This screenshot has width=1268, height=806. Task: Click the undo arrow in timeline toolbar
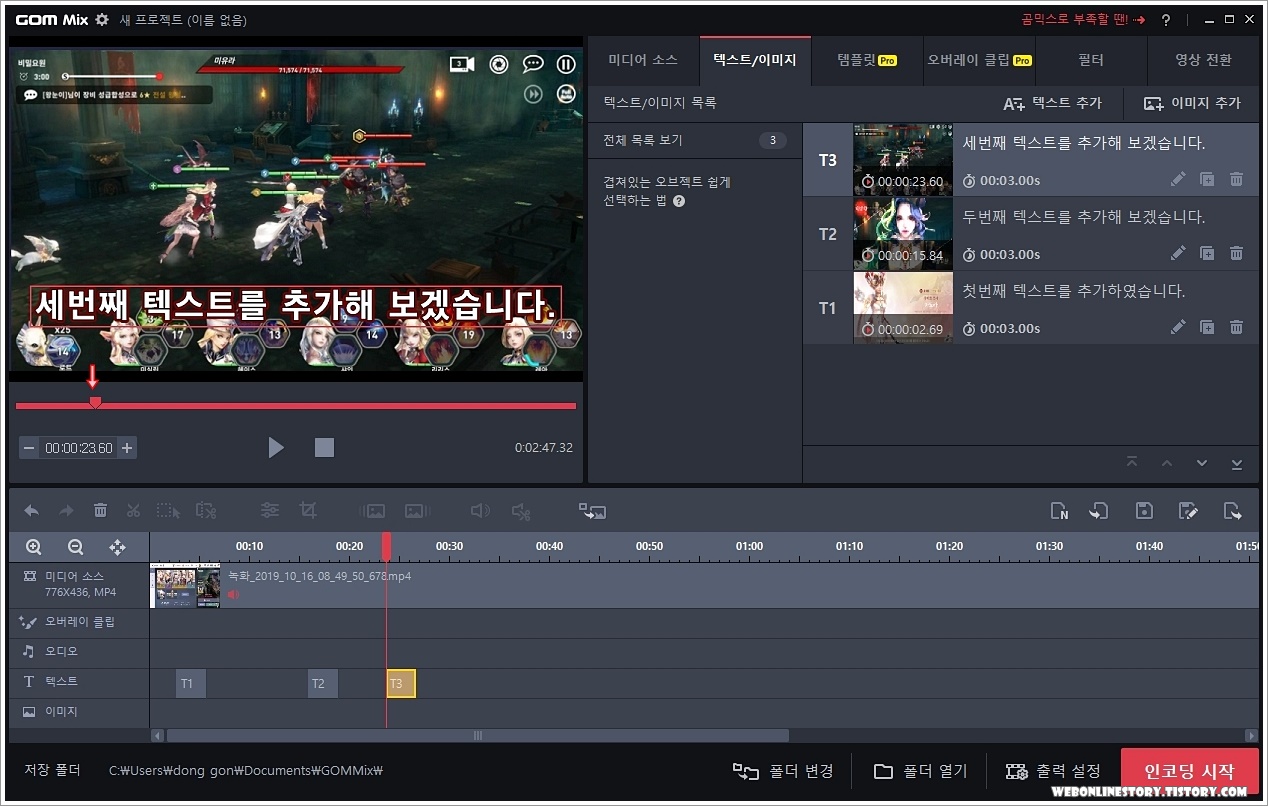coord(32,511)
